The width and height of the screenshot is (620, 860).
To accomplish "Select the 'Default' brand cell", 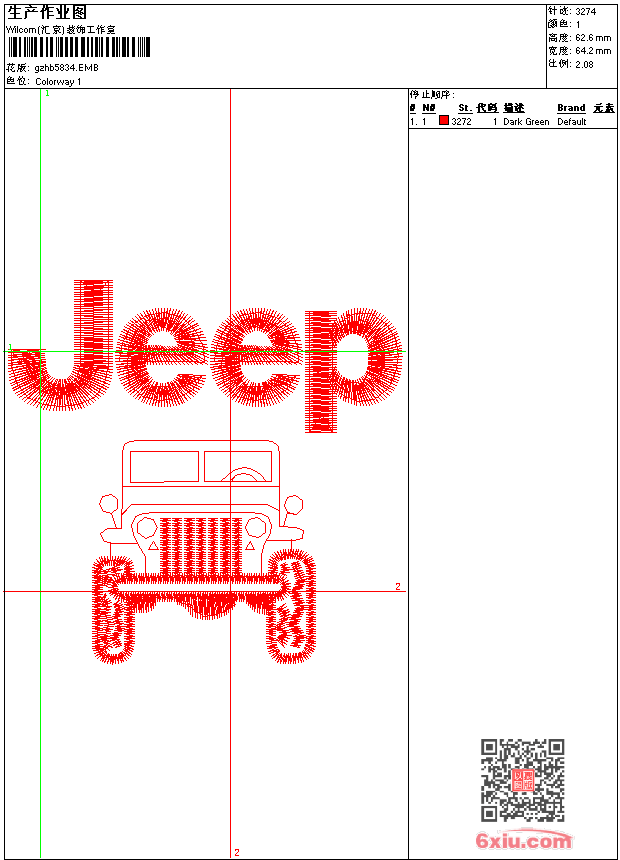I will pyautogui.click(x=572, y=122).
